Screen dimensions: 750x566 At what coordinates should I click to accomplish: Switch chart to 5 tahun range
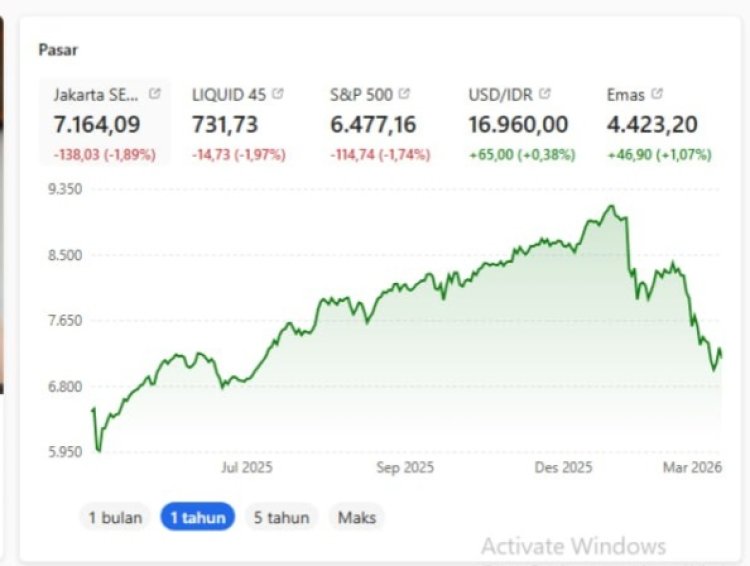click(x=280, y=517)
